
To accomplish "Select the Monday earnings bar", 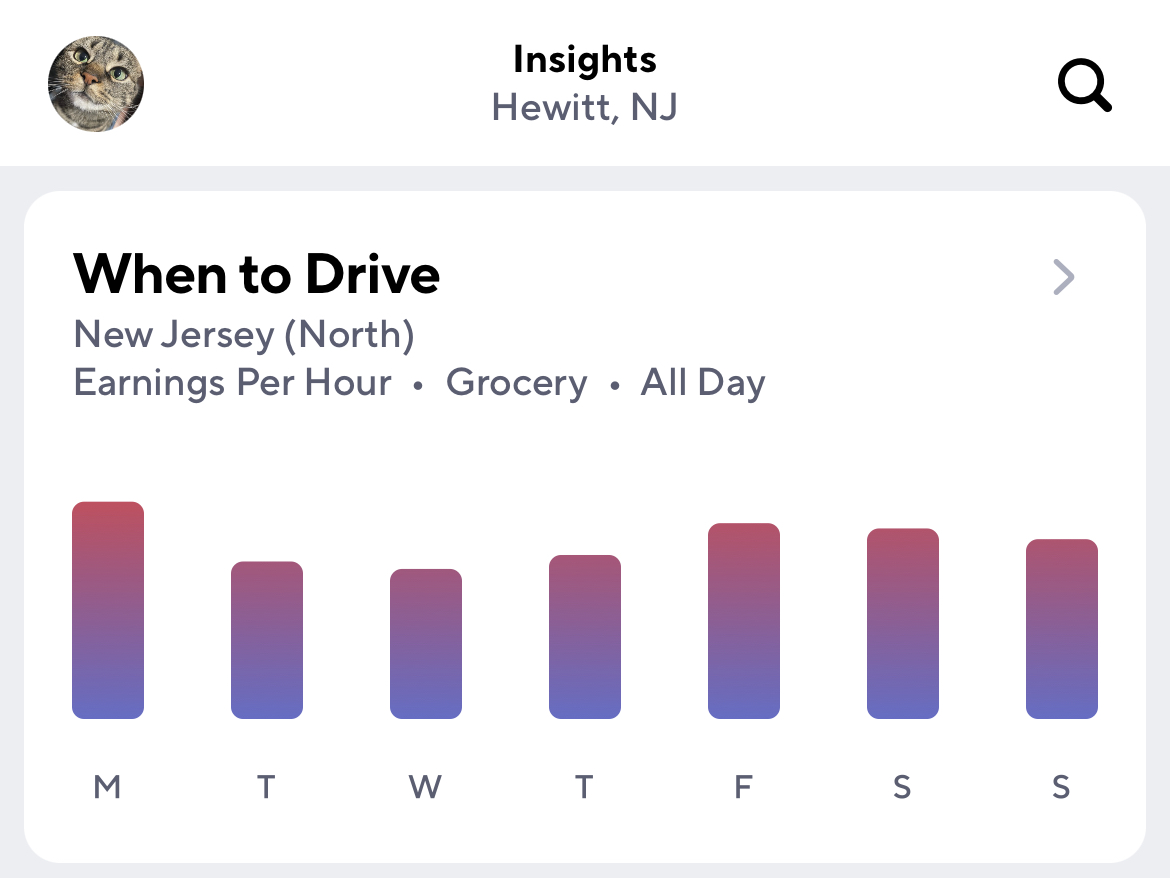I will point(108,610).
